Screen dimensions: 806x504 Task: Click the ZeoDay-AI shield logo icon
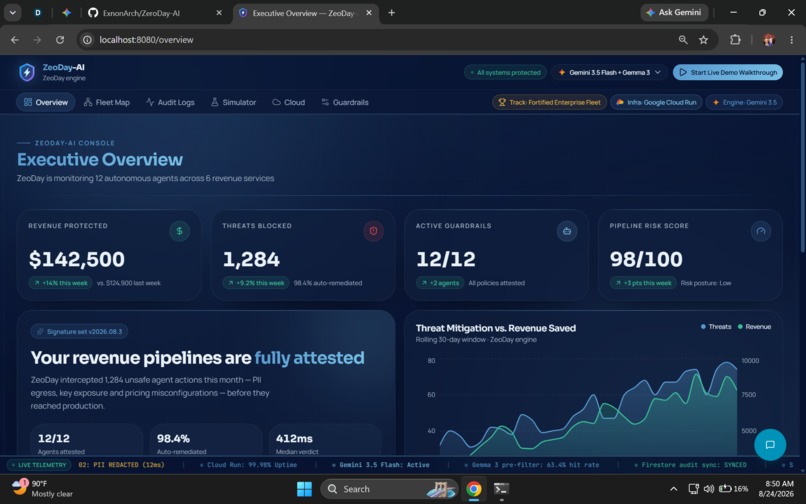(x=27, y=73)
